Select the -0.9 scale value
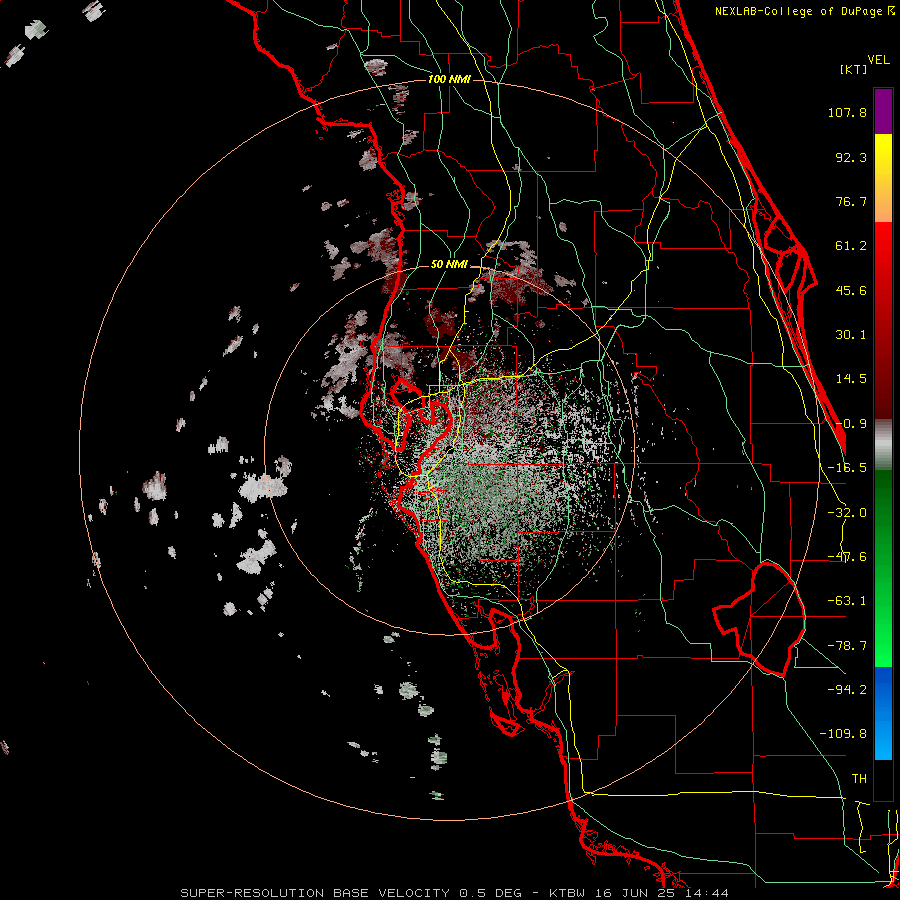The height and width of the screenshot is (900, 900). coord(851,424)
